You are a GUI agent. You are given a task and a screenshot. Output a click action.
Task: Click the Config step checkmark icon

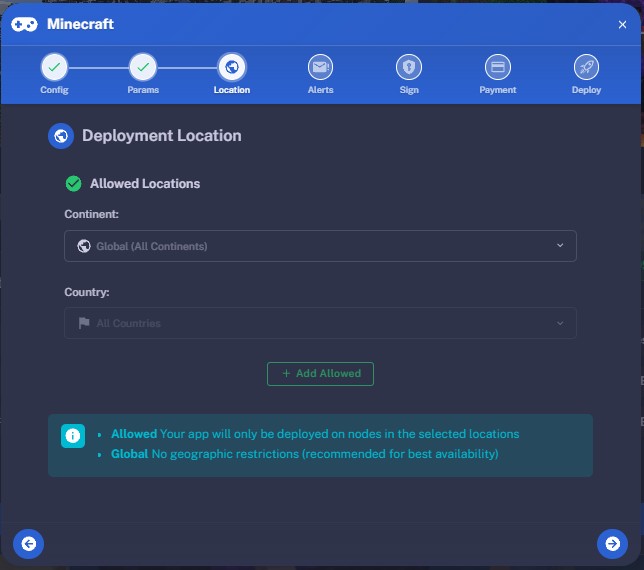pos(54,67)
